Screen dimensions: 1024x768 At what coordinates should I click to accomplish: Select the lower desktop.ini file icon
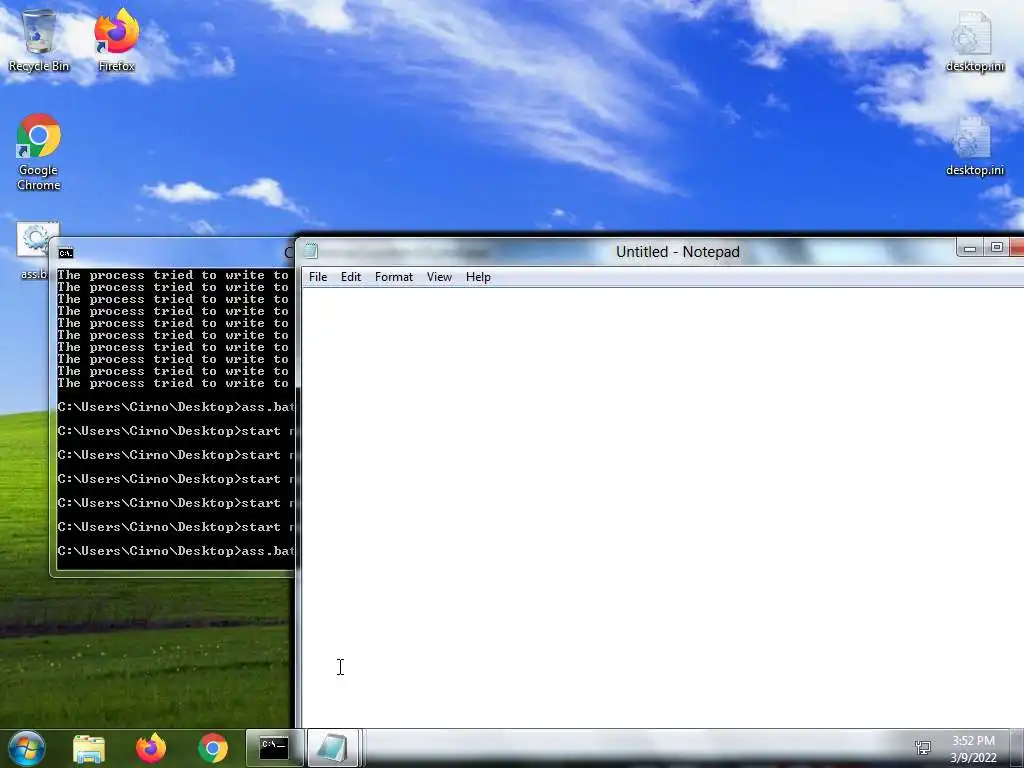[974, 146]
